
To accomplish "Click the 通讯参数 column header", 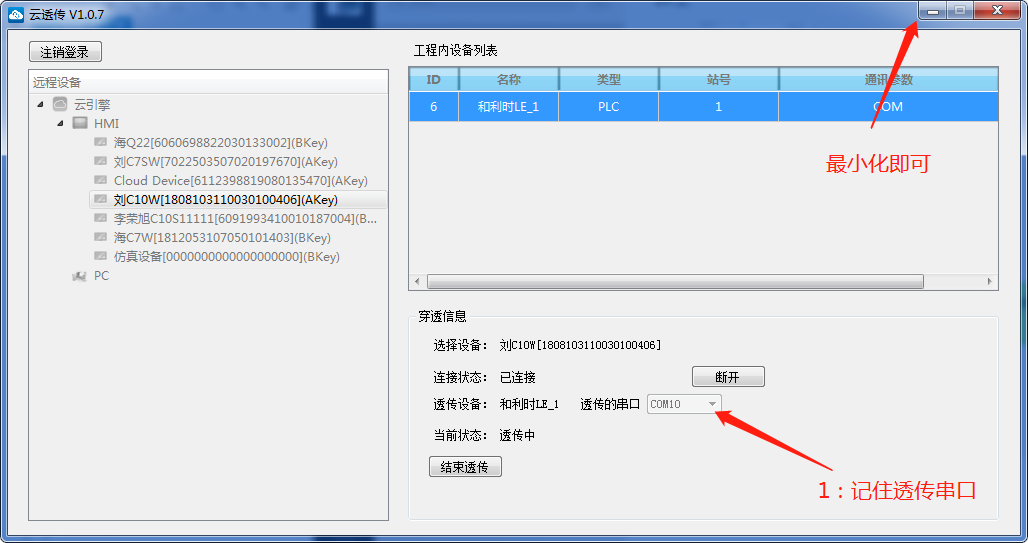I will coord(888,79).
